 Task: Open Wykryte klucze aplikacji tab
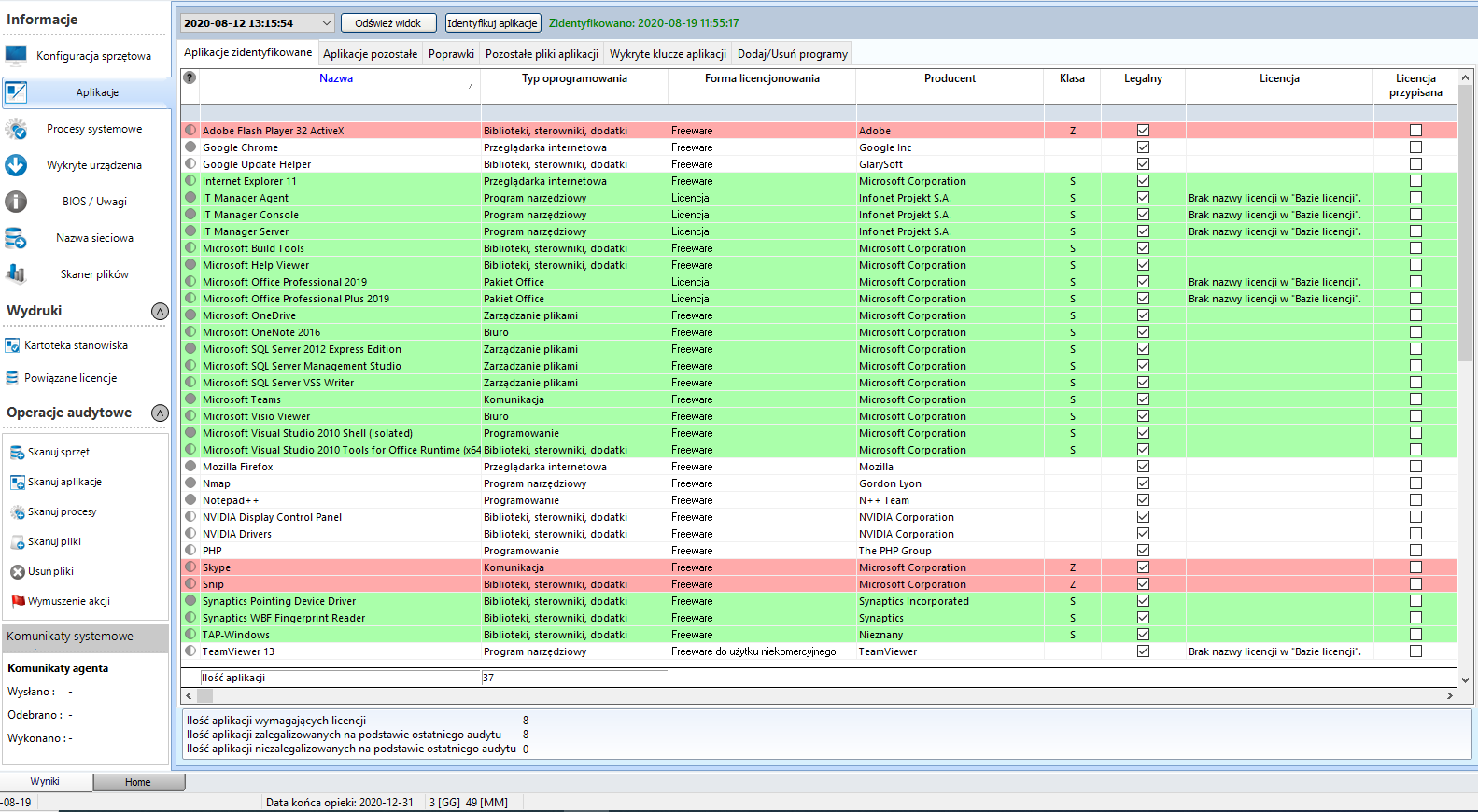[x=668, y=54]
